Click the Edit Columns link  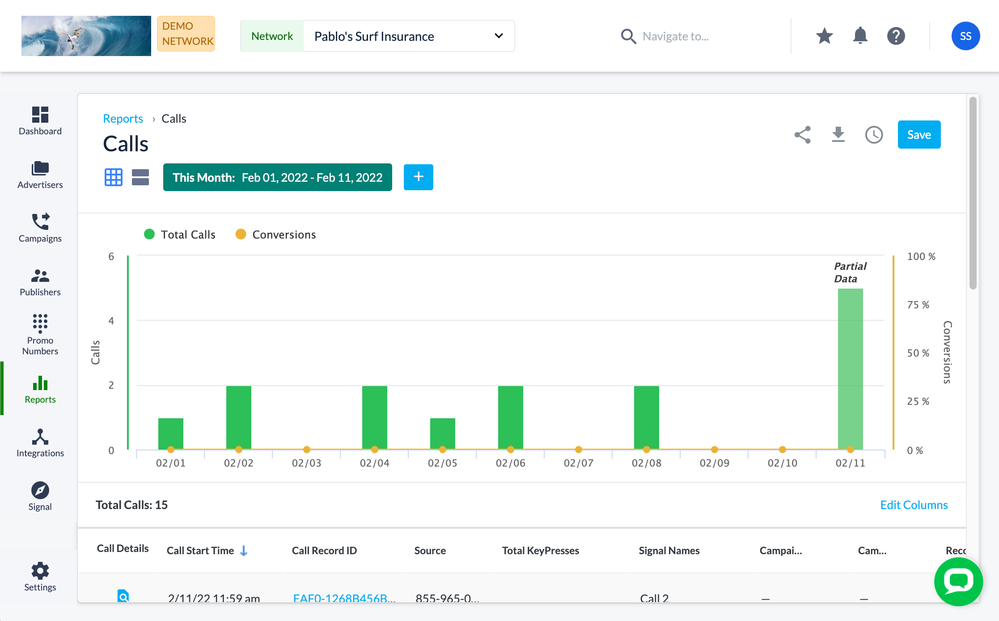click(913, 505)
